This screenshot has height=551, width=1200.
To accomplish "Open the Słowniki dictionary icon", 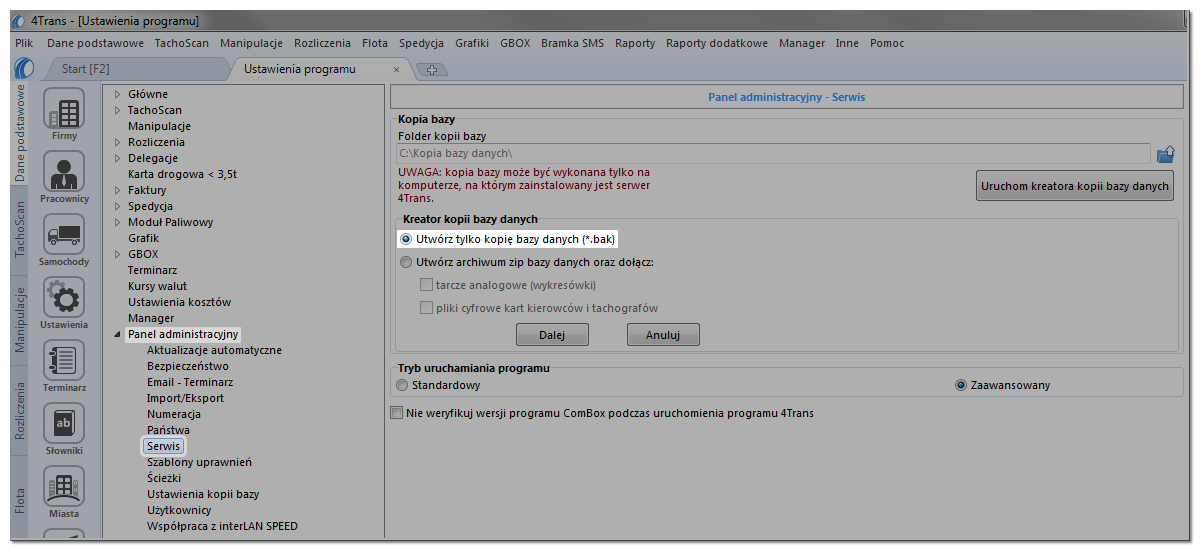I will tap(64, 425).
